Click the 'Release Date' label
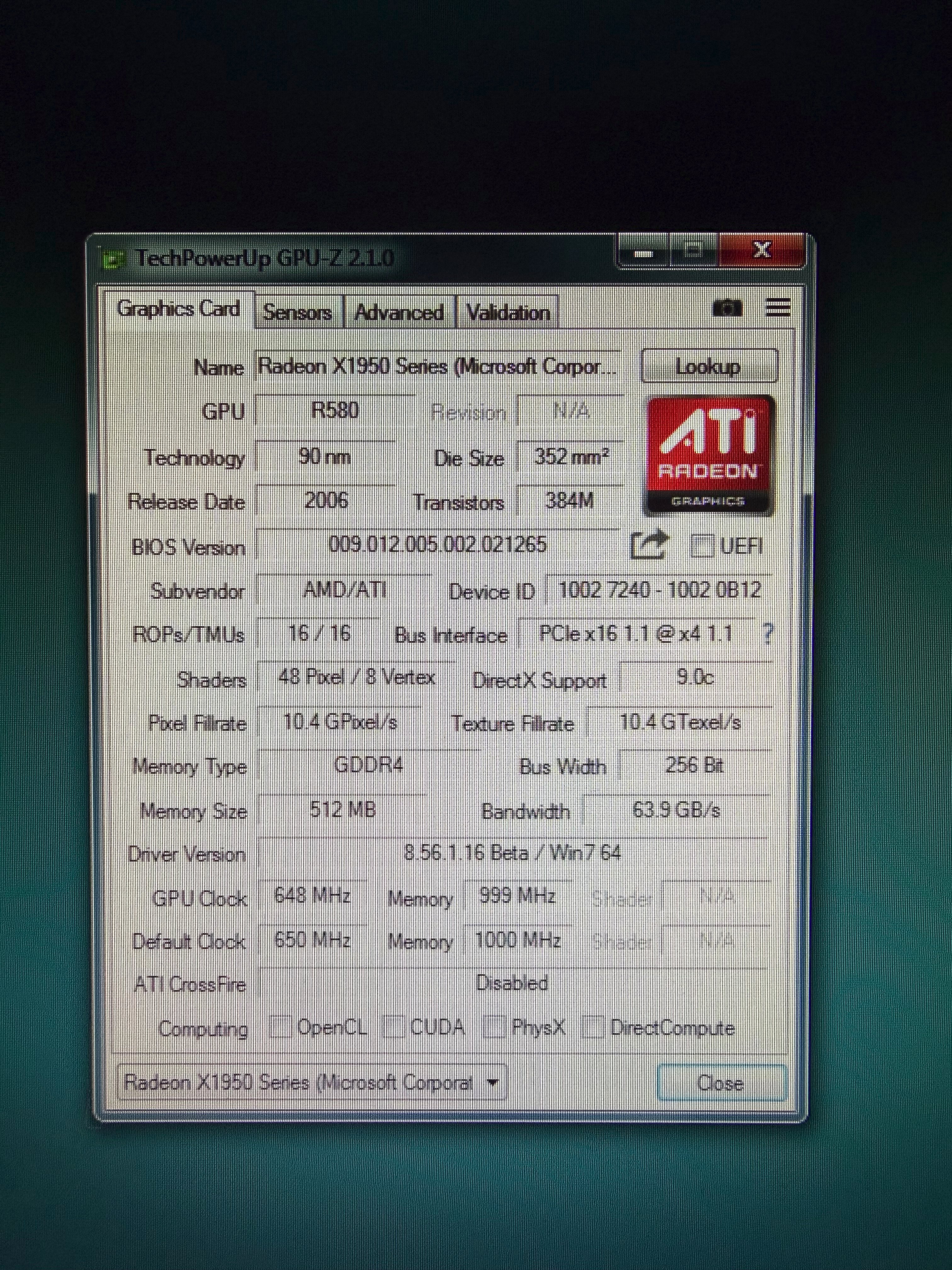Screen dimensions: 952x1270 pyautogui.click(x=186, y=502)
